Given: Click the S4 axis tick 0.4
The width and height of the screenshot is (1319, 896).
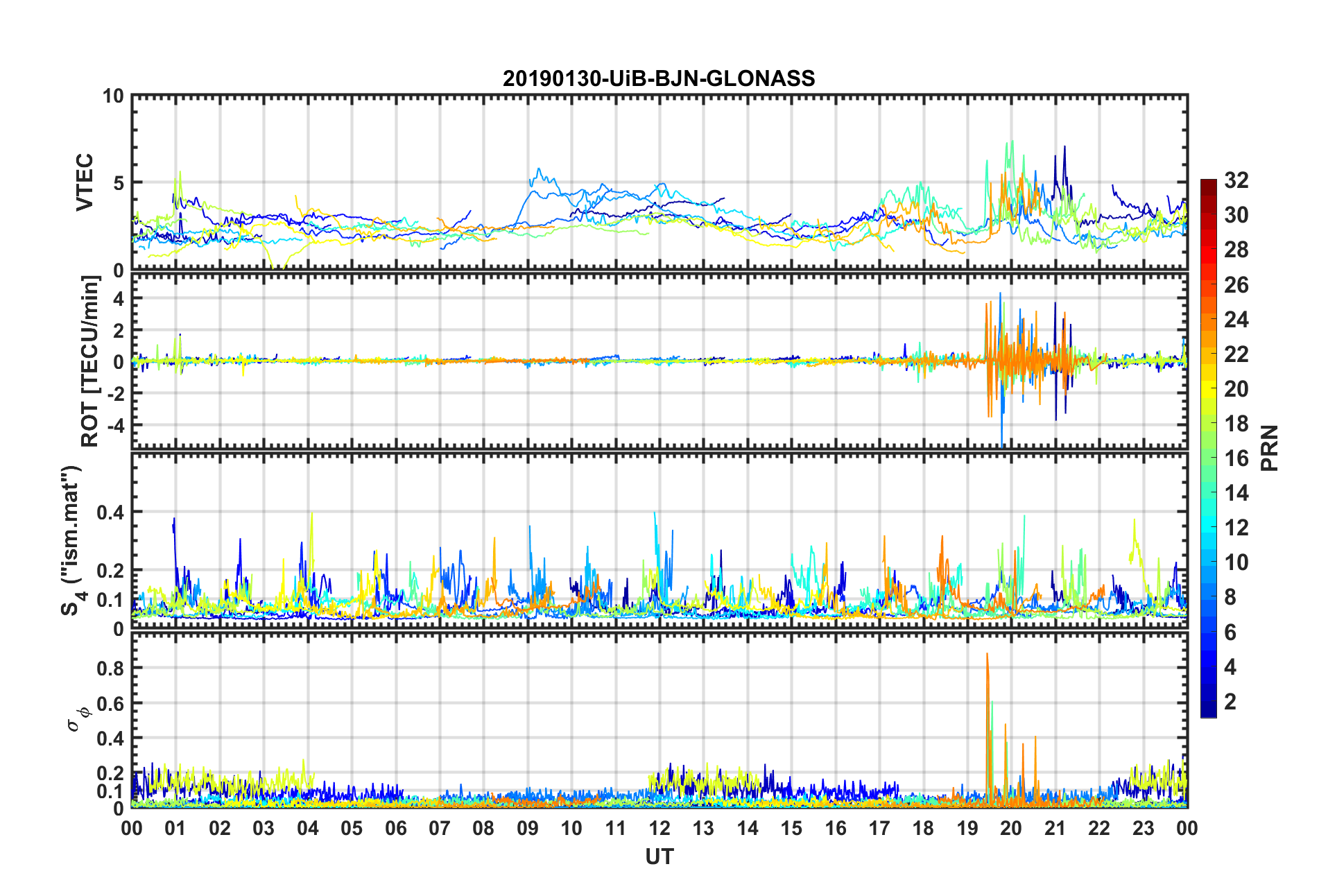Looking at the screenshot, I should point(111,512).
